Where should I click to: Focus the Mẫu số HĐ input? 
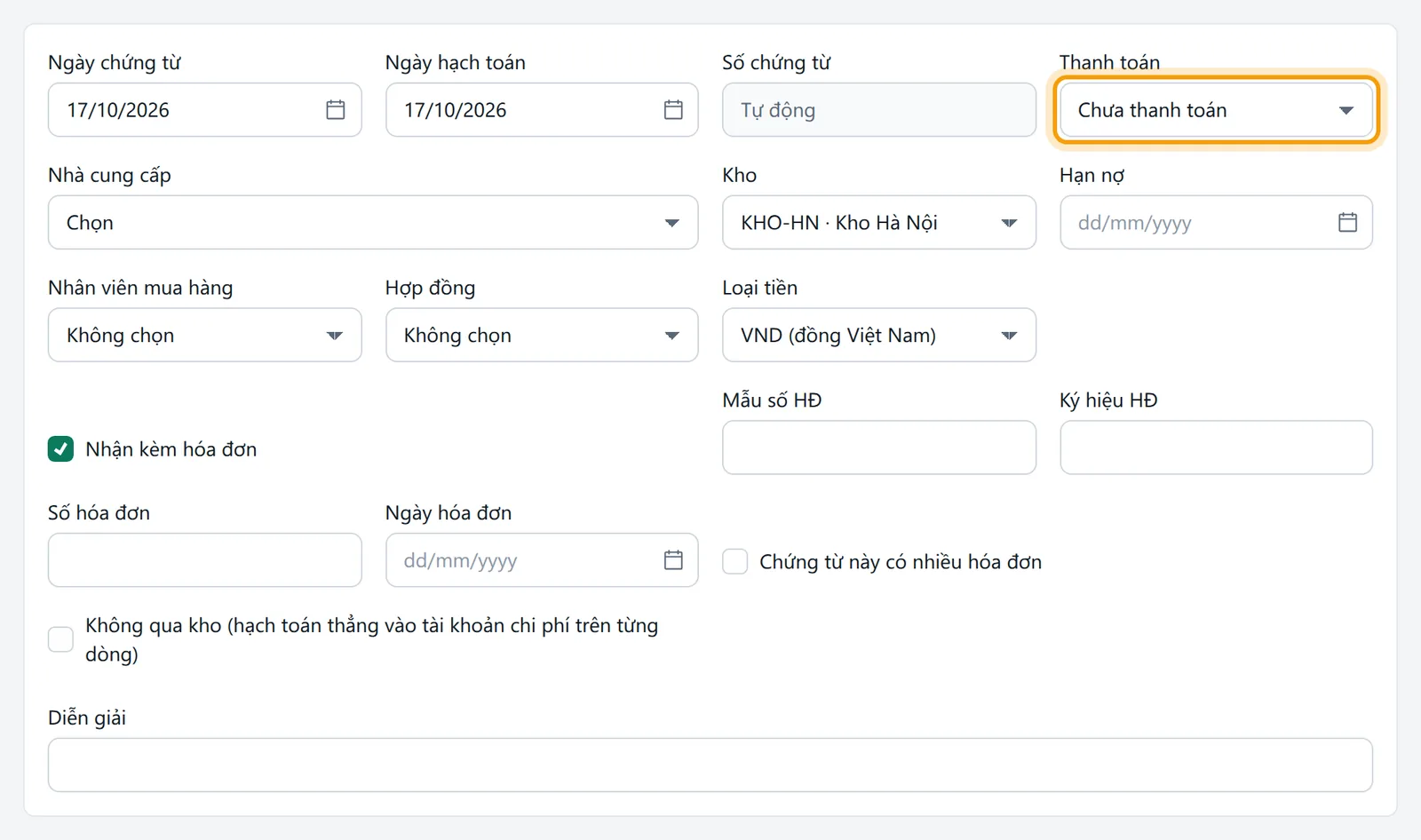[879, 448]
